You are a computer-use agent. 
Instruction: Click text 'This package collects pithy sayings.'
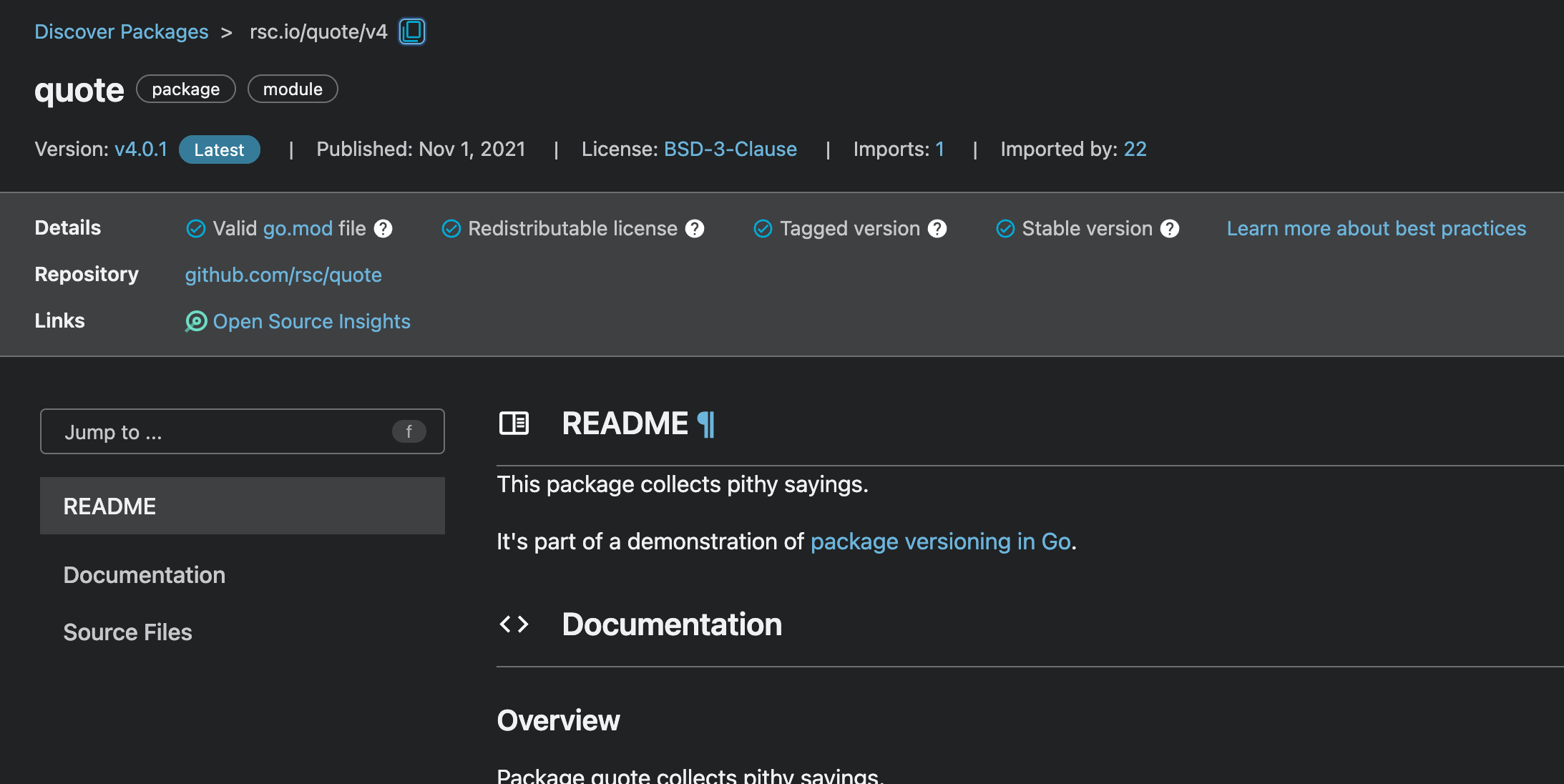pos(683,485)
